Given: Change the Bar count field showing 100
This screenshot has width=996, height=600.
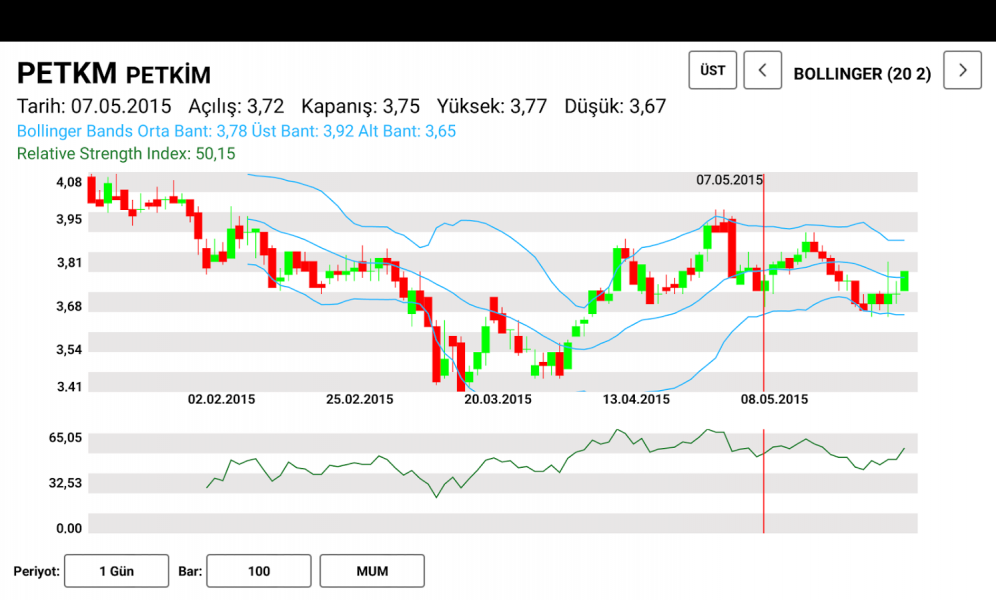Looking at the screenshot, I should click(x=259, y=571).
